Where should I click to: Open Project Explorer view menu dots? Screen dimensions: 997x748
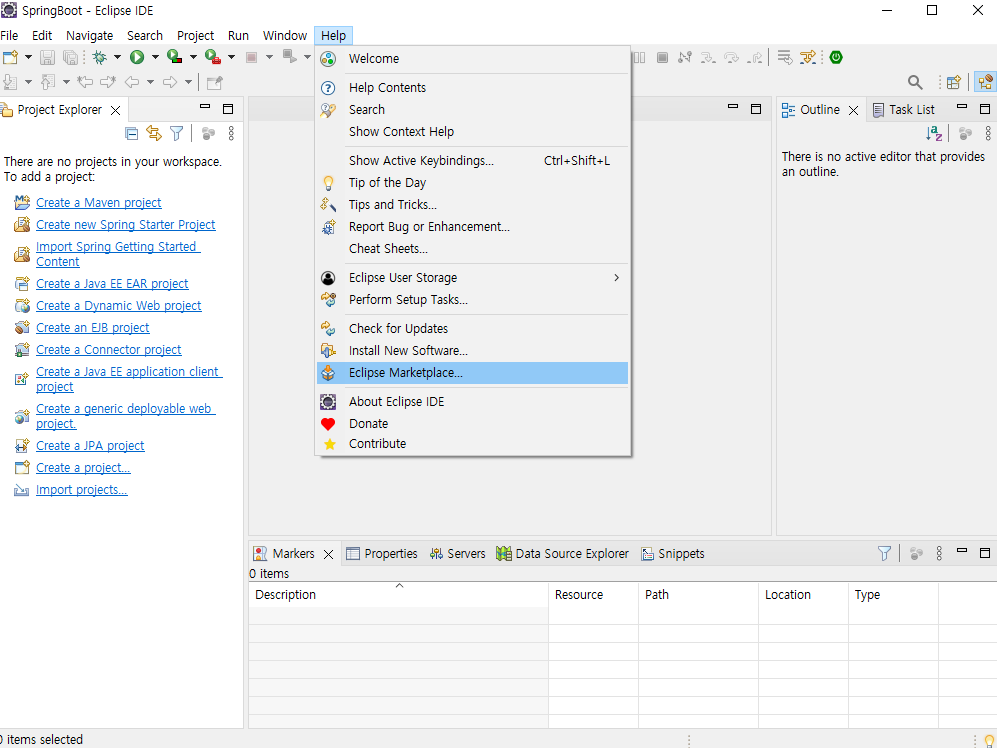[231, 134]
